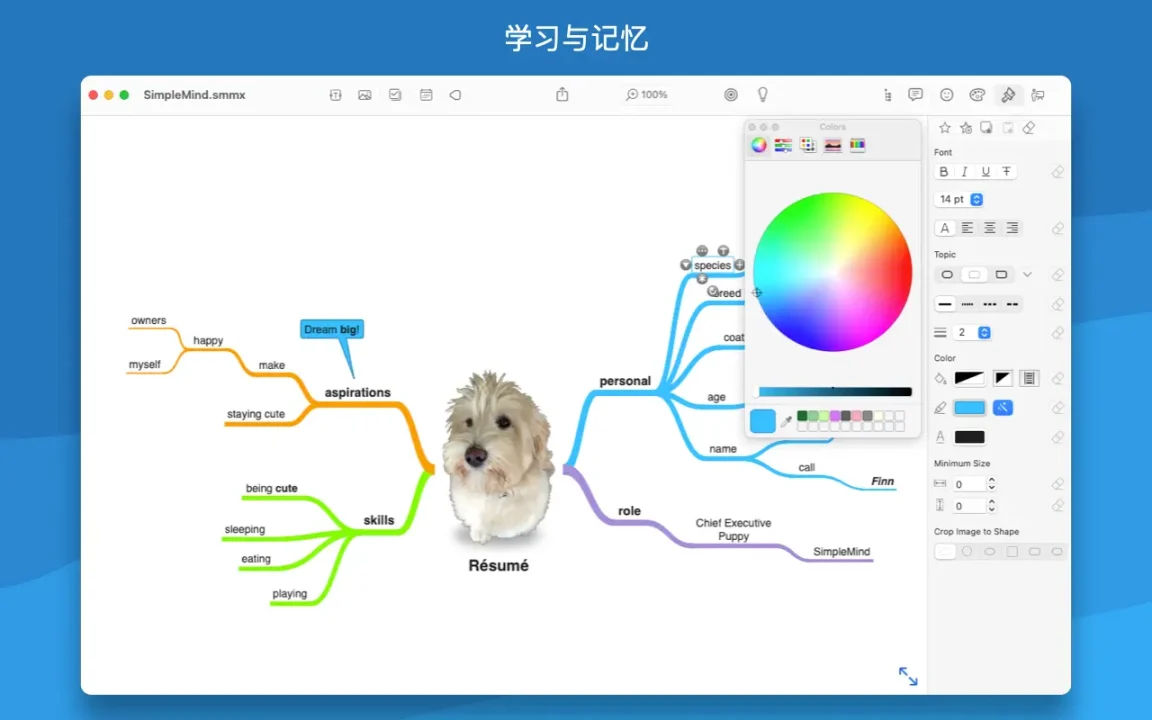Select the skills topic
The image size is (1152, 720).
pos(379,520)
